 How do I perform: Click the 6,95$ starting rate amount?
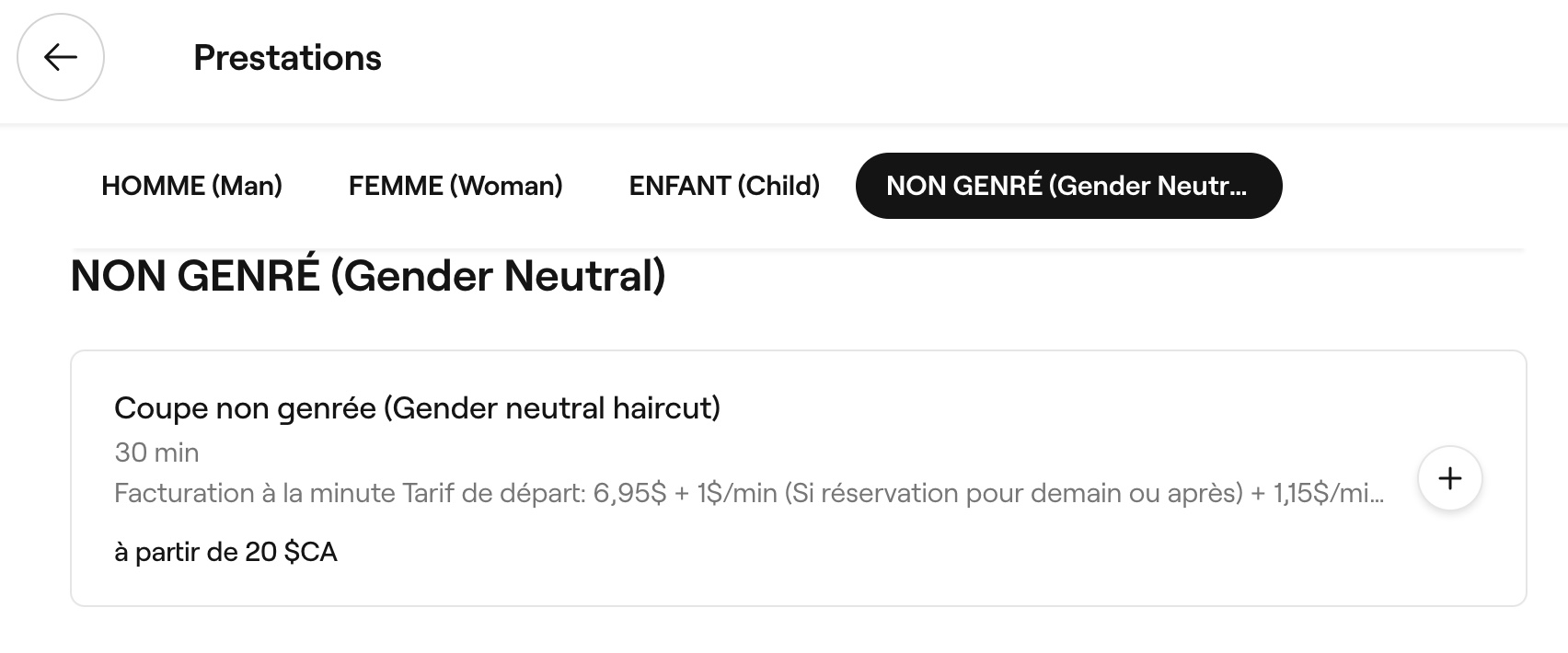[x=629, y=494]
